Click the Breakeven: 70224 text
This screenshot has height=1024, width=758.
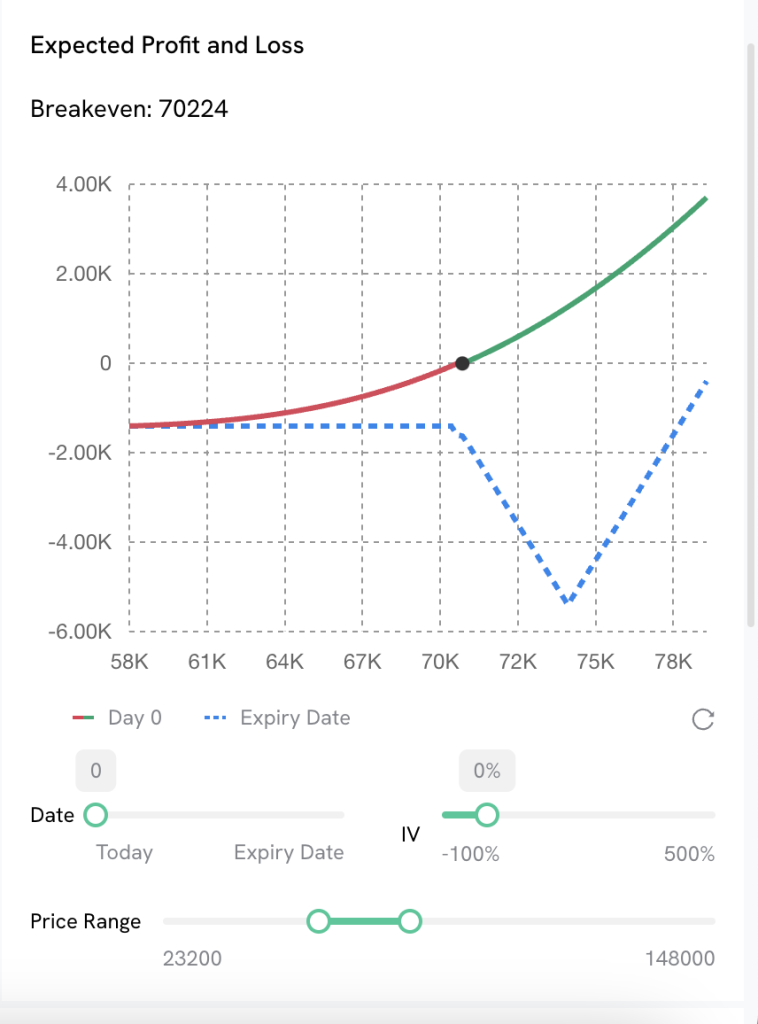point(129,108)
